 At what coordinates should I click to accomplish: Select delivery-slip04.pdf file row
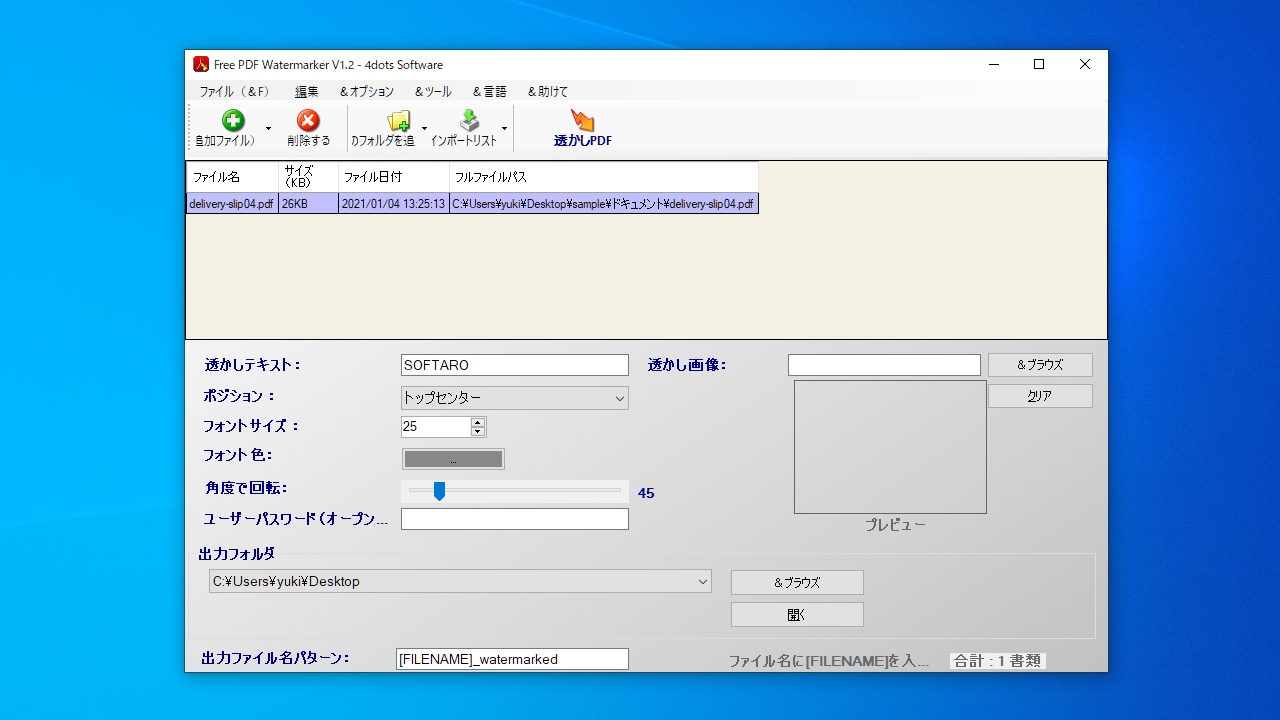tap(472, 203)
